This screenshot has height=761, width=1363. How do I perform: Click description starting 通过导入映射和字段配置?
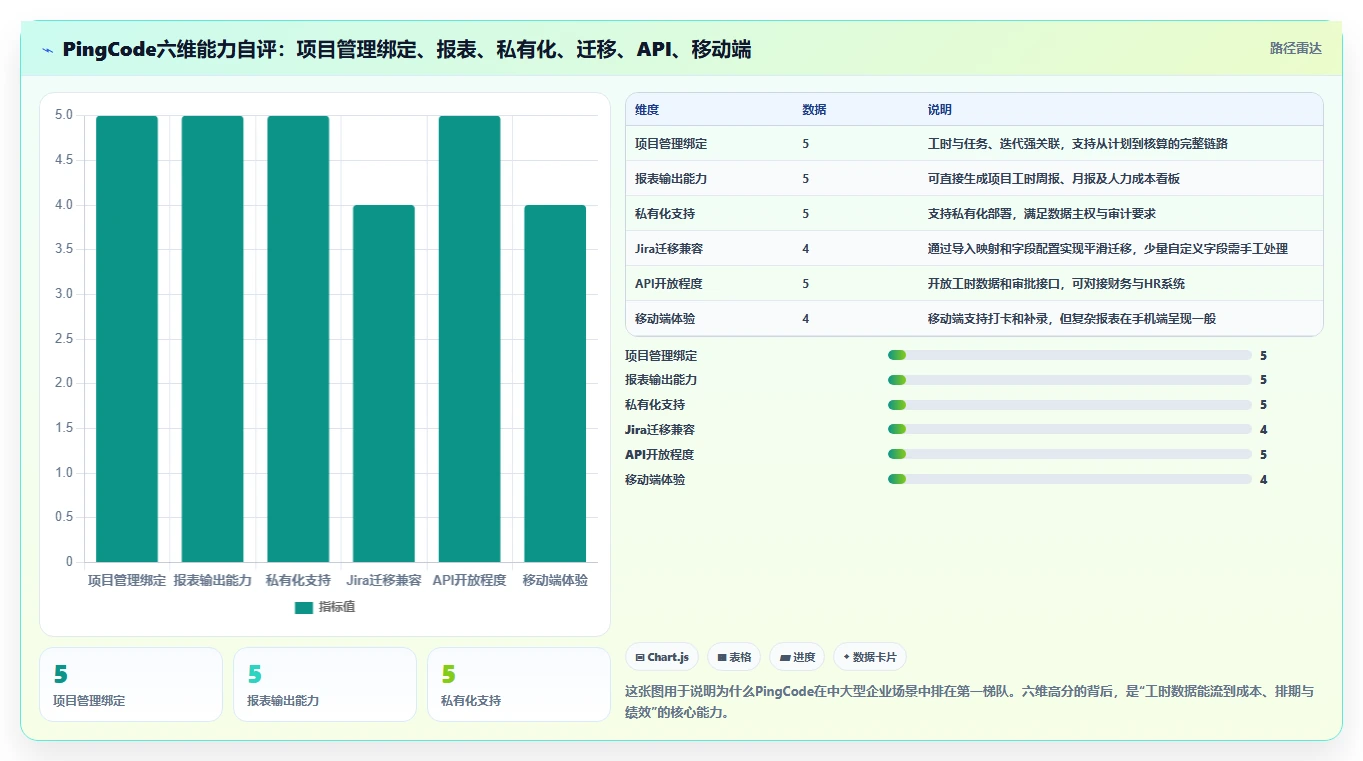point(1108,249)
